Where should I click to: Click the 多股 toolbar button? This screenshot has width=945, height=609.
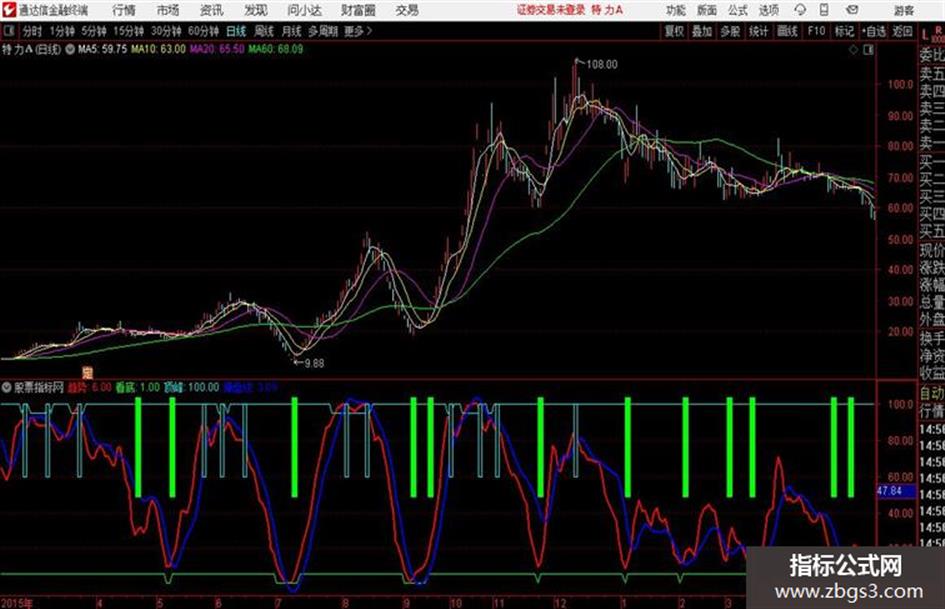730,31
